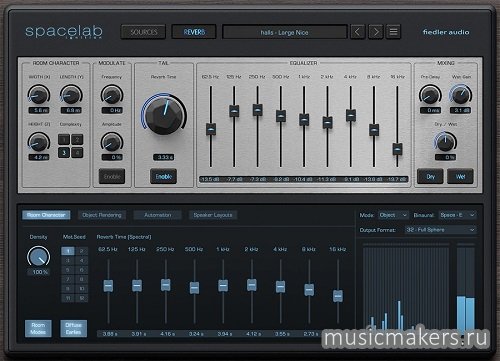The height and width of the screenshot is (361, 500).
Task: Toggle the Room Modes button
Action: (x=38, y=328)
